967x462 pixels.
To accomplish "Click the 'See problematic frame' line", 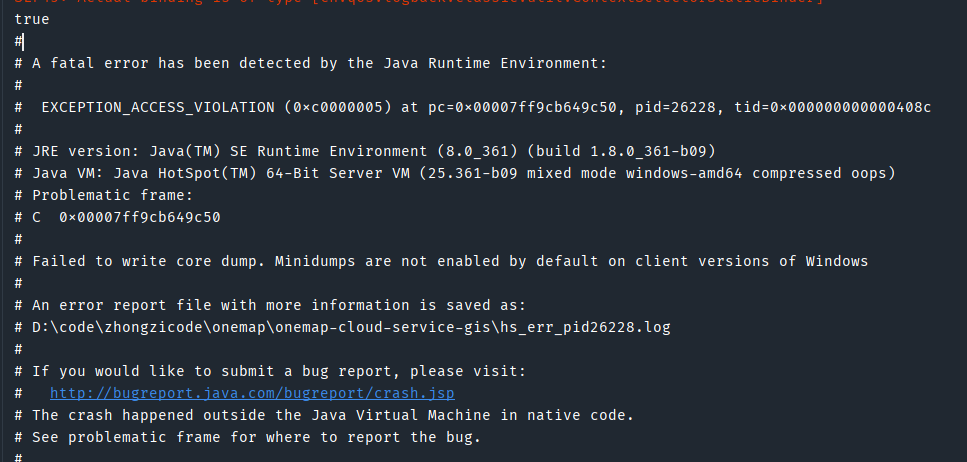I will (256, 437).
